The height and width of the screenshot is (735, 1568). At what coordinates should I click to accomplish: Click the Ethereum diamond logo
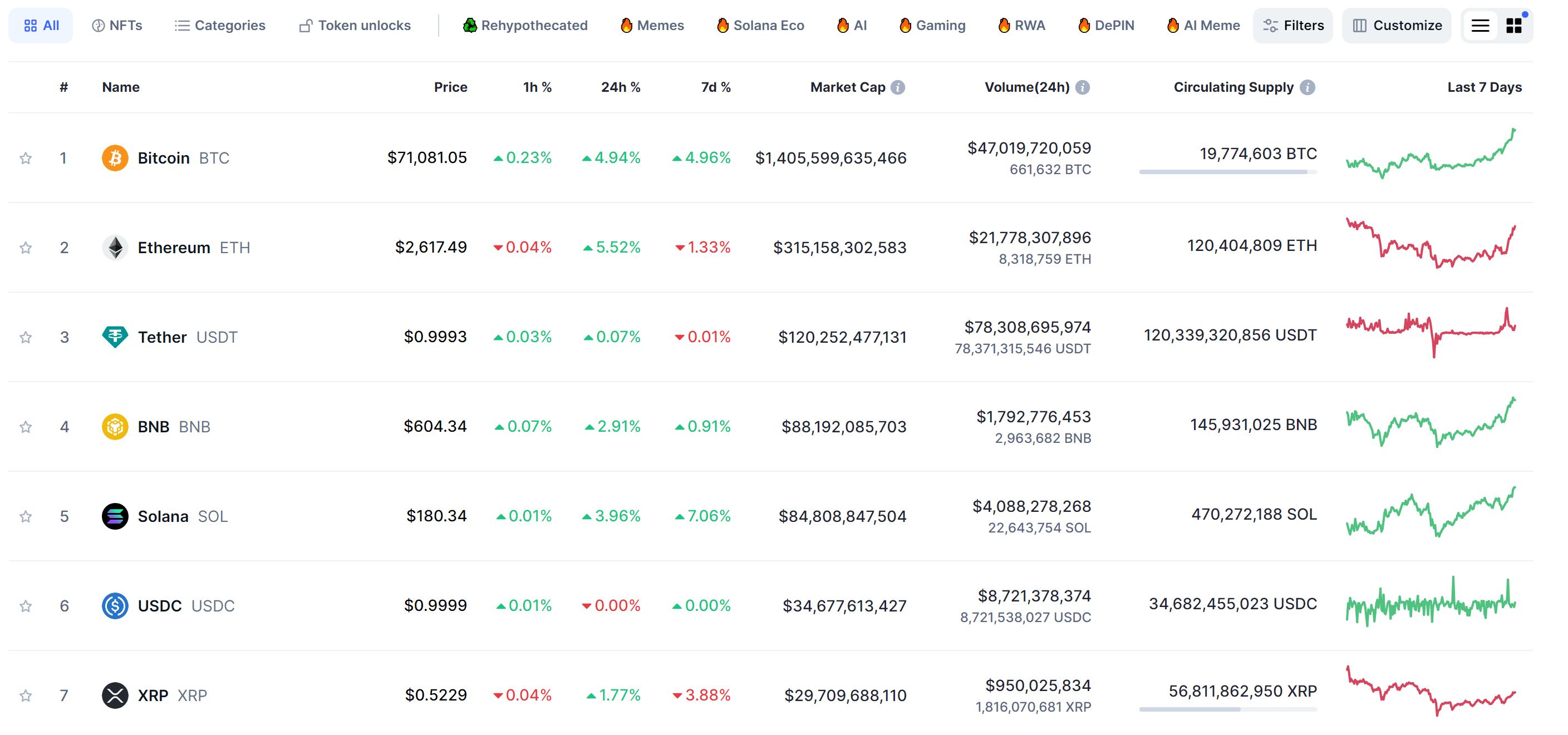115,248
